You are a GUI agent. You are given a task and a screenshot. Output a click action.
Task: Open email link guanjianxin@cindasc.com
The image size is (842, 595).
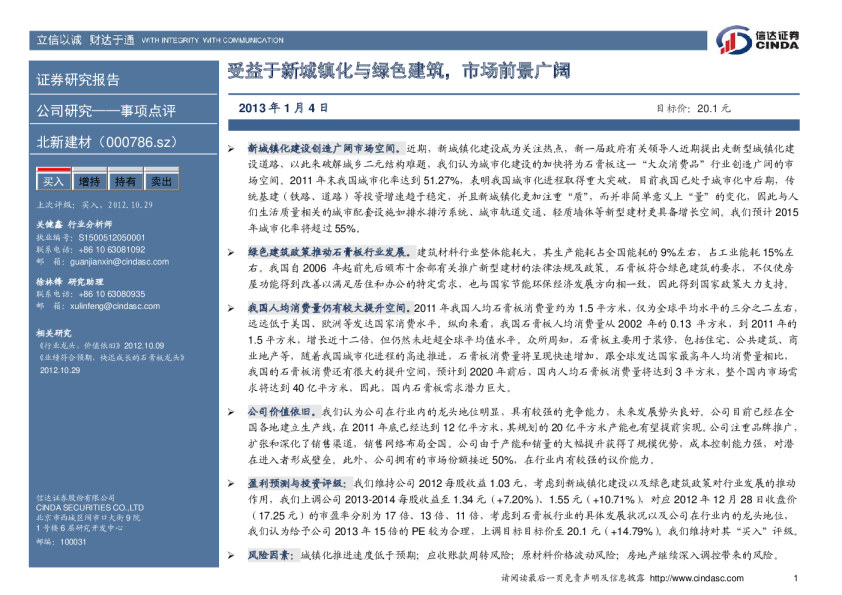(118, 259)
